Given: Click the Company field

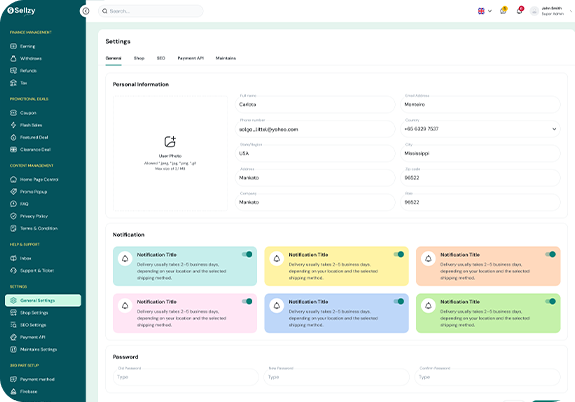Looking at the screenshot, I should [315, 202].
